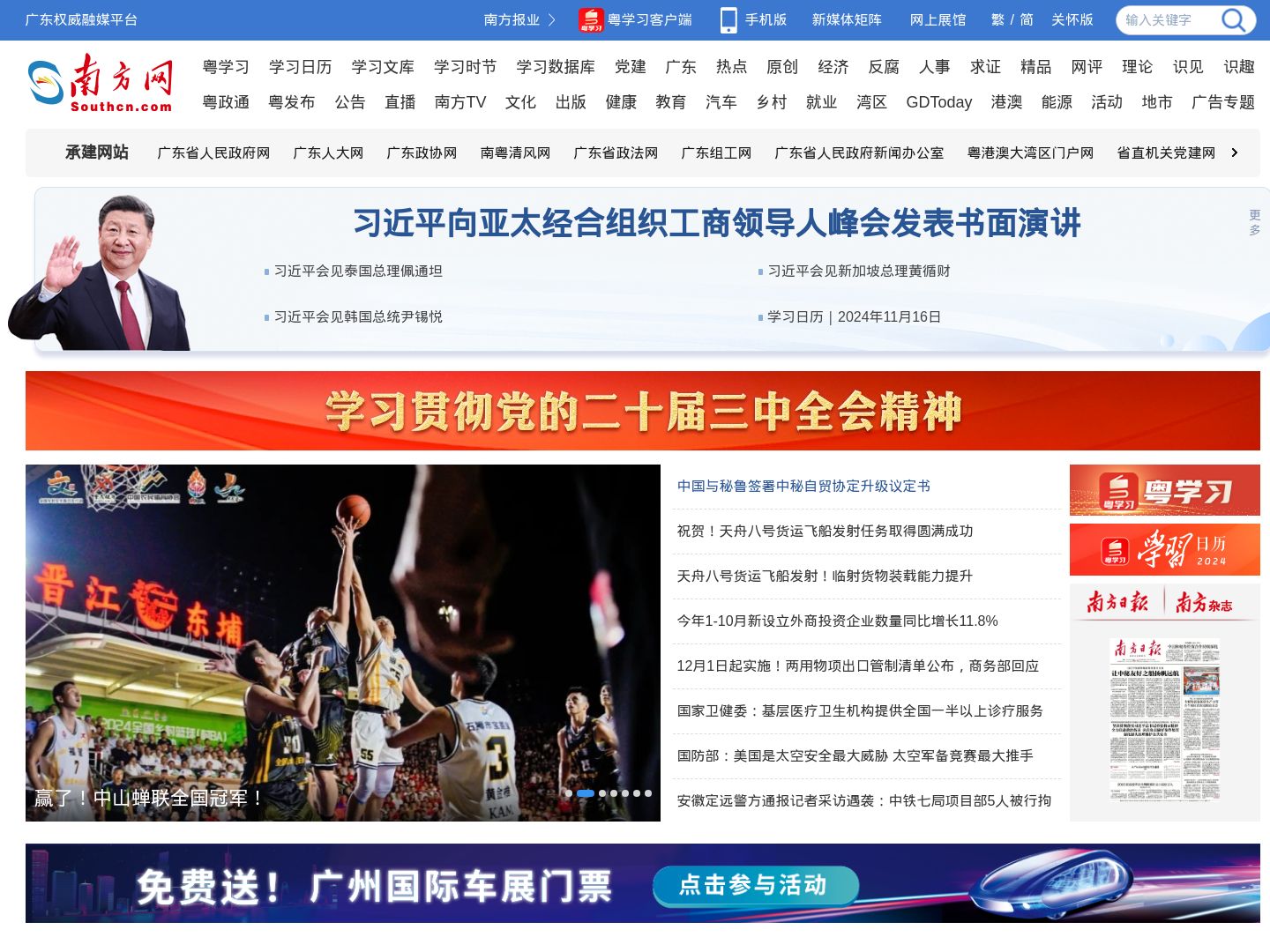Visit 南粤清风网 link
Screen dimensions: 1270x952
click(515, 152)
